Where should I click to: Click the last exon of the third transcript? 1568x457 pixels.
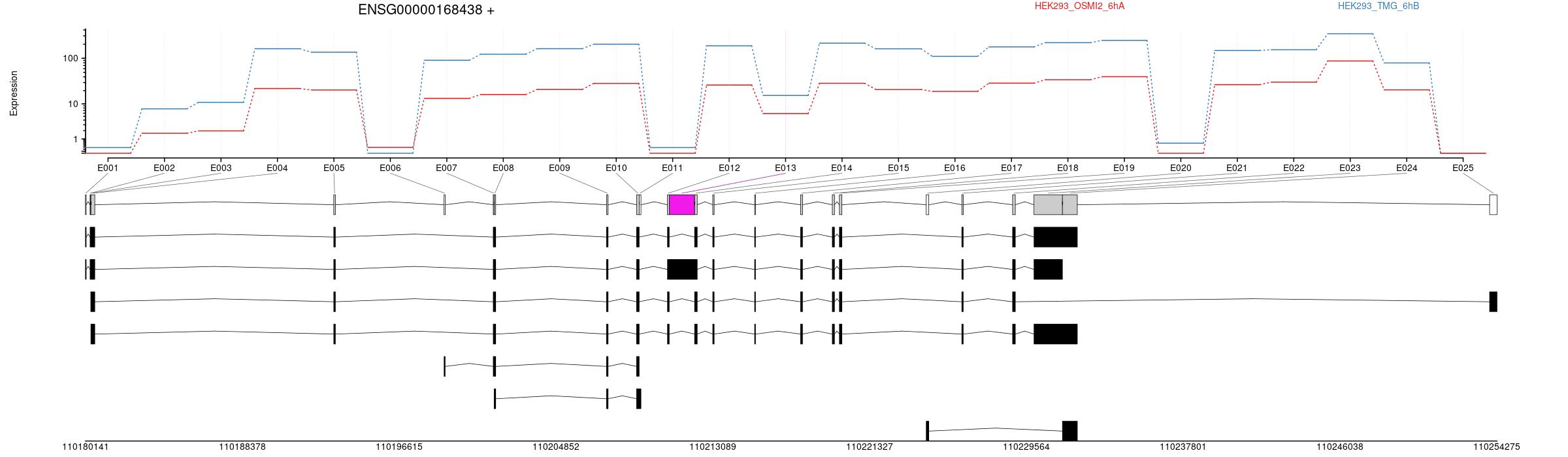pos(1493,302)
